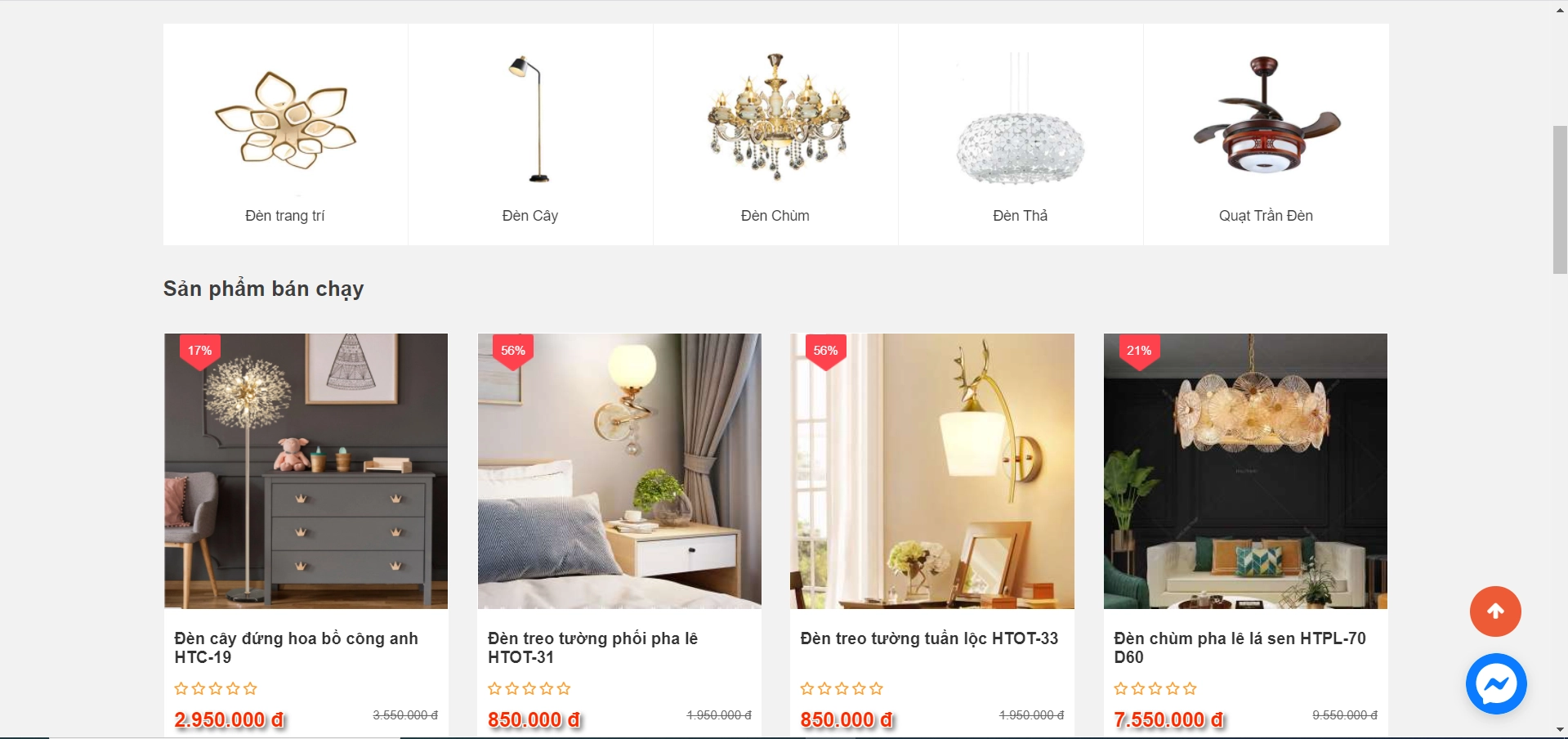Click star rating under HTC-19 product
Image resolution: width=1568 pixels, height=739 pixels.
[216, 688]
